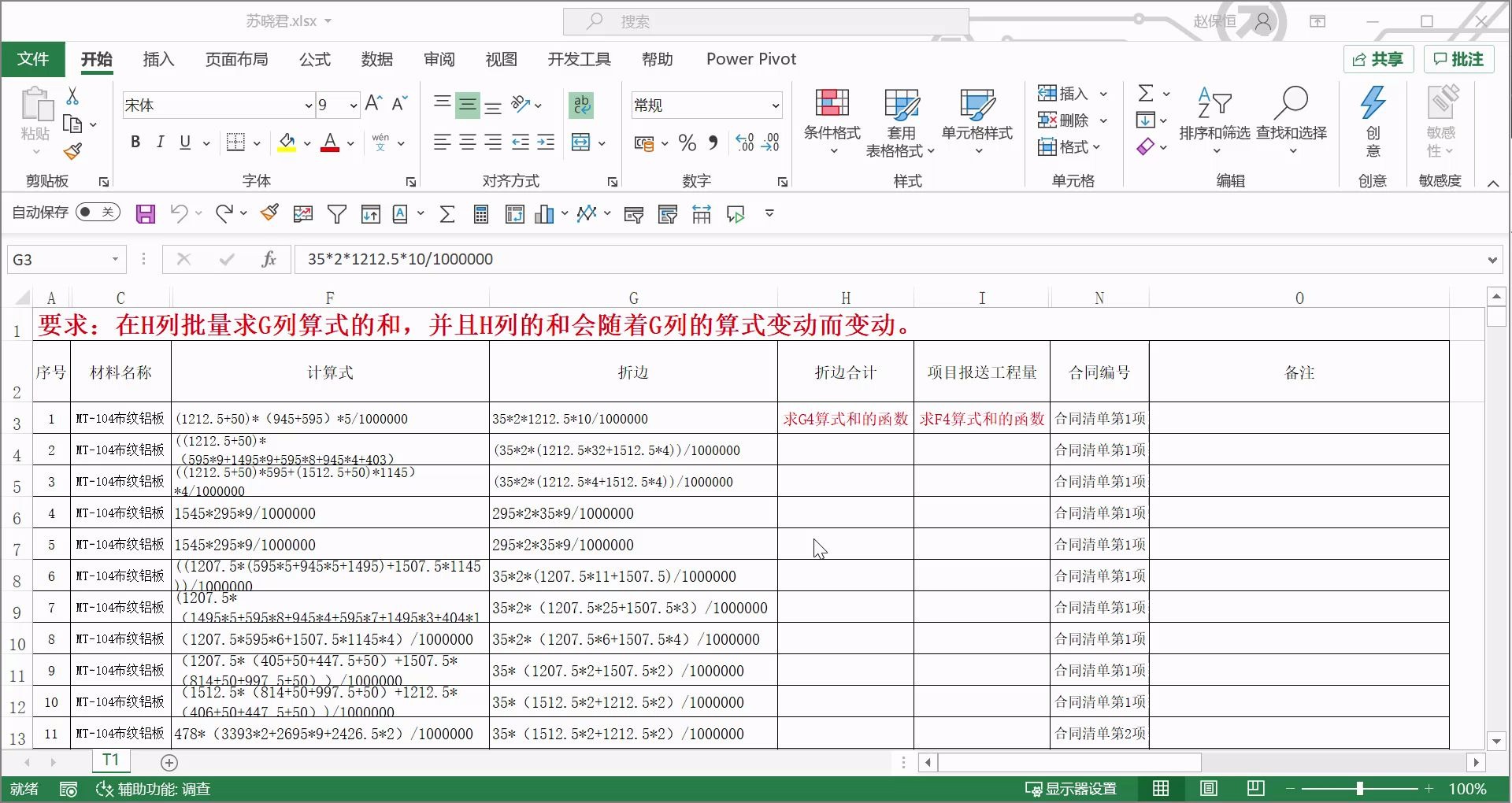Decrease font size with the smaller A icon
Screen dimensions: 1512x803
coord(399,103)
